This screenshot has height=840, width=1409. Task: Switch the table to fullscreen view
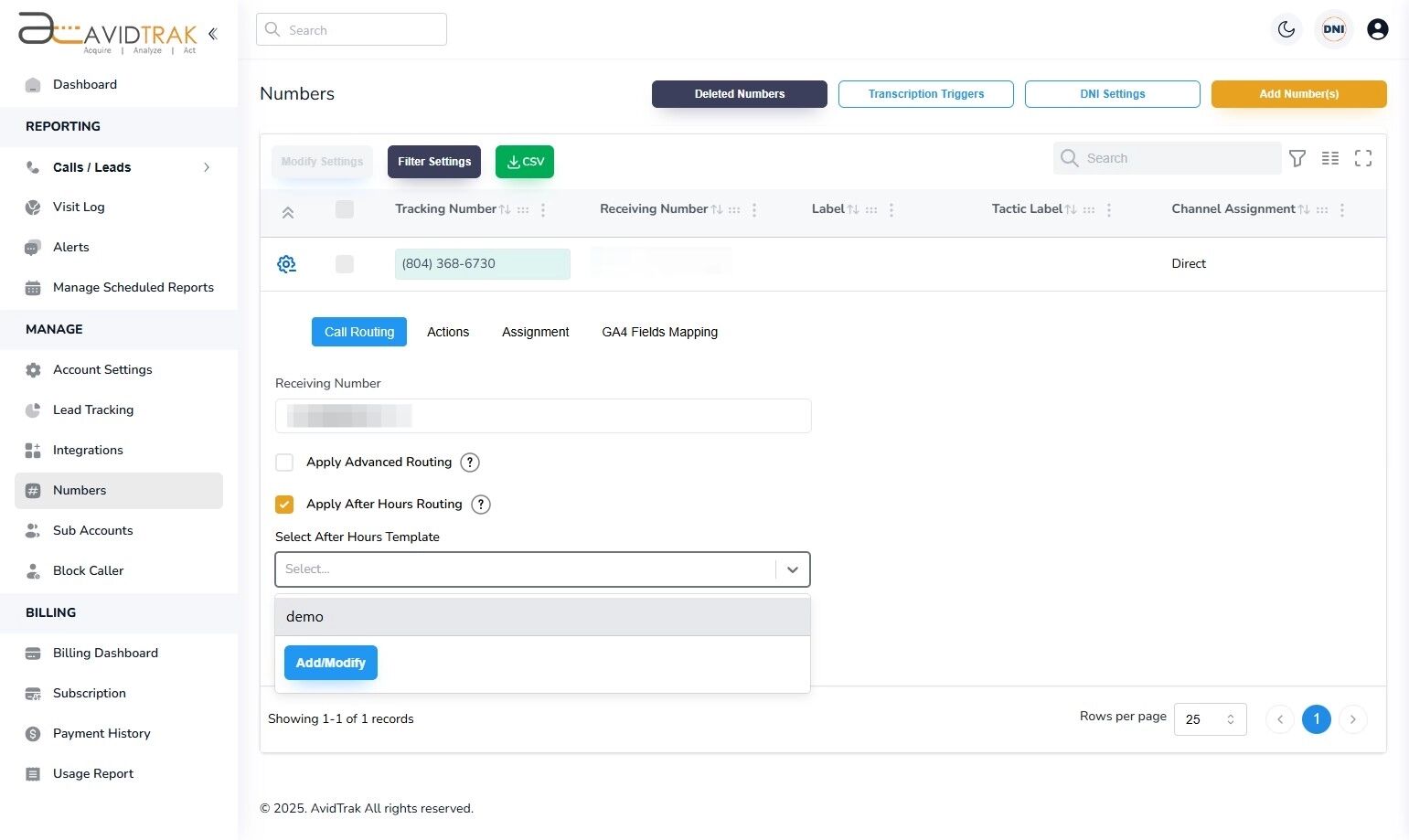(x=1363, y=158)
